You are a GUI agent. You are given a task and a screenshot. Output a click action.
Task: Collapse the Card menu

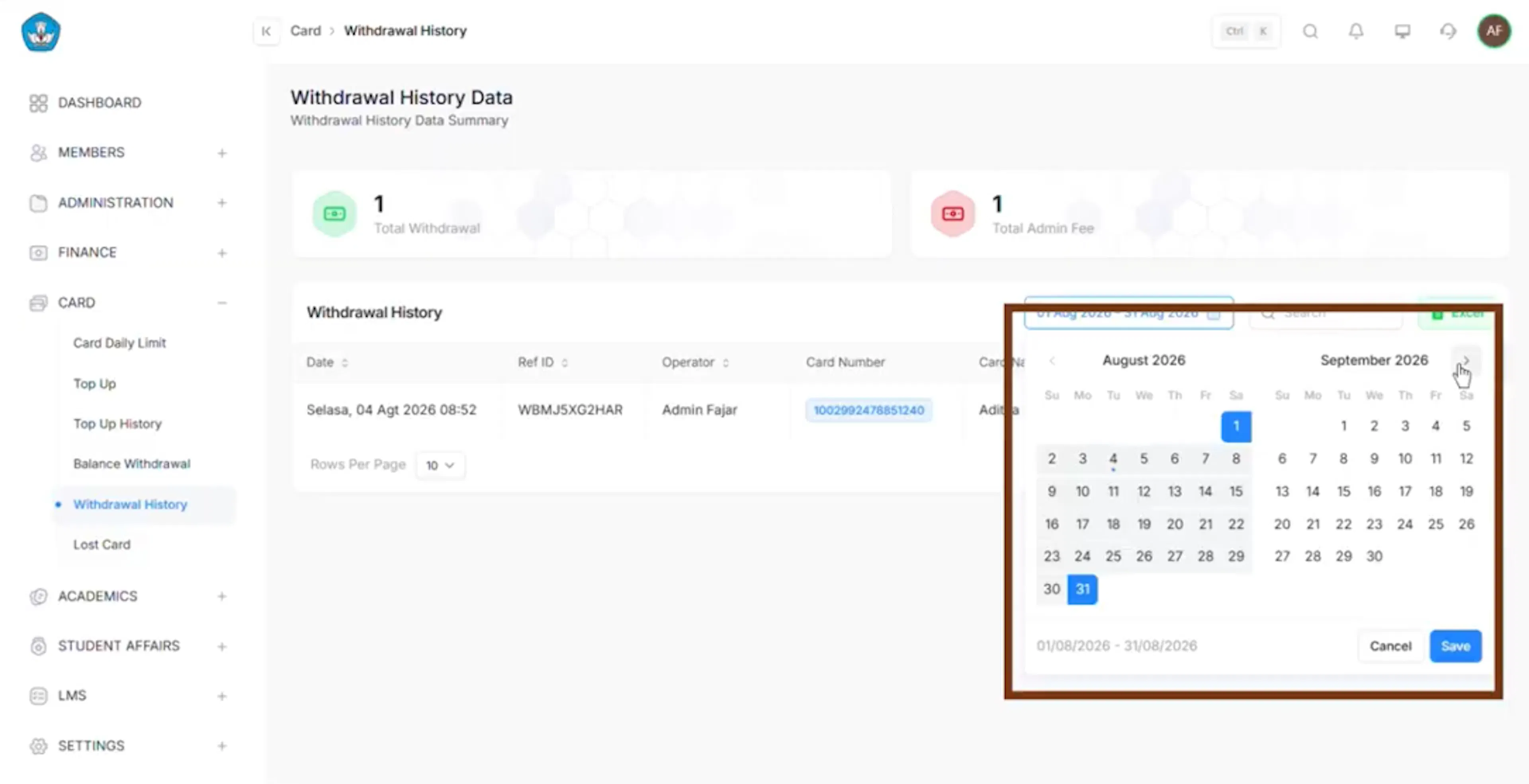(x=222, y=303)
